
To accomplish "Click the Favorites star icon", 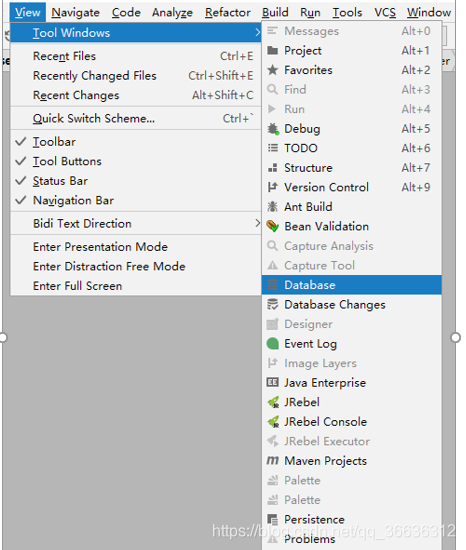I will (x=272, y=70).
